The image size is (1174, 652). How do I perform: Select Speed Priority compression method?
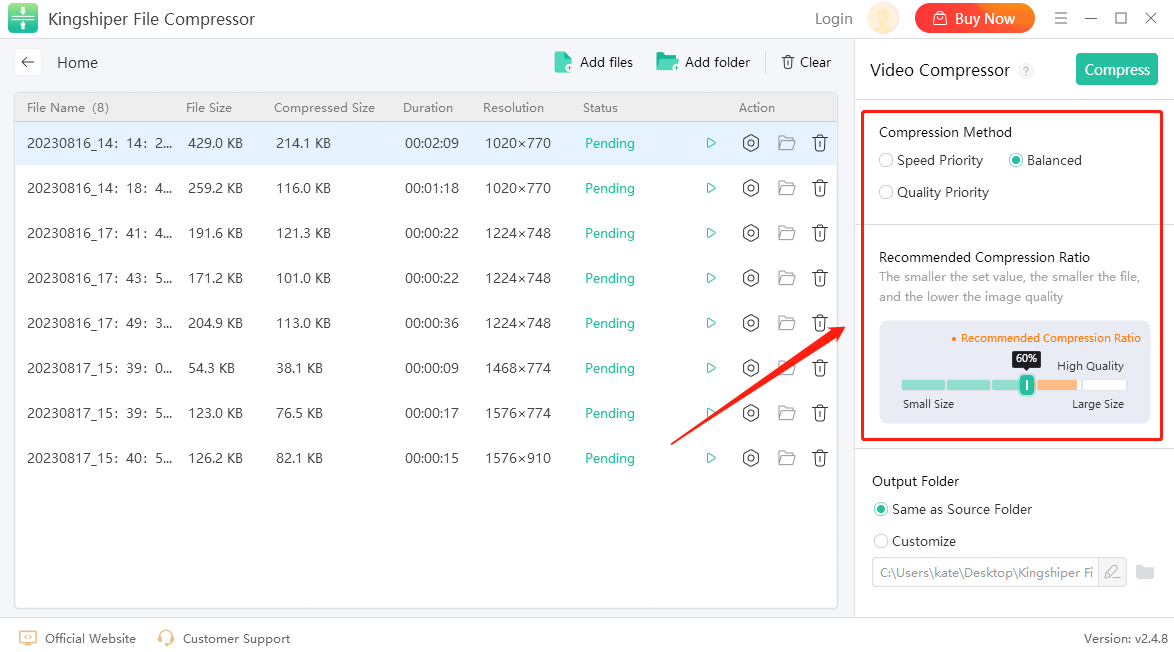931,160
